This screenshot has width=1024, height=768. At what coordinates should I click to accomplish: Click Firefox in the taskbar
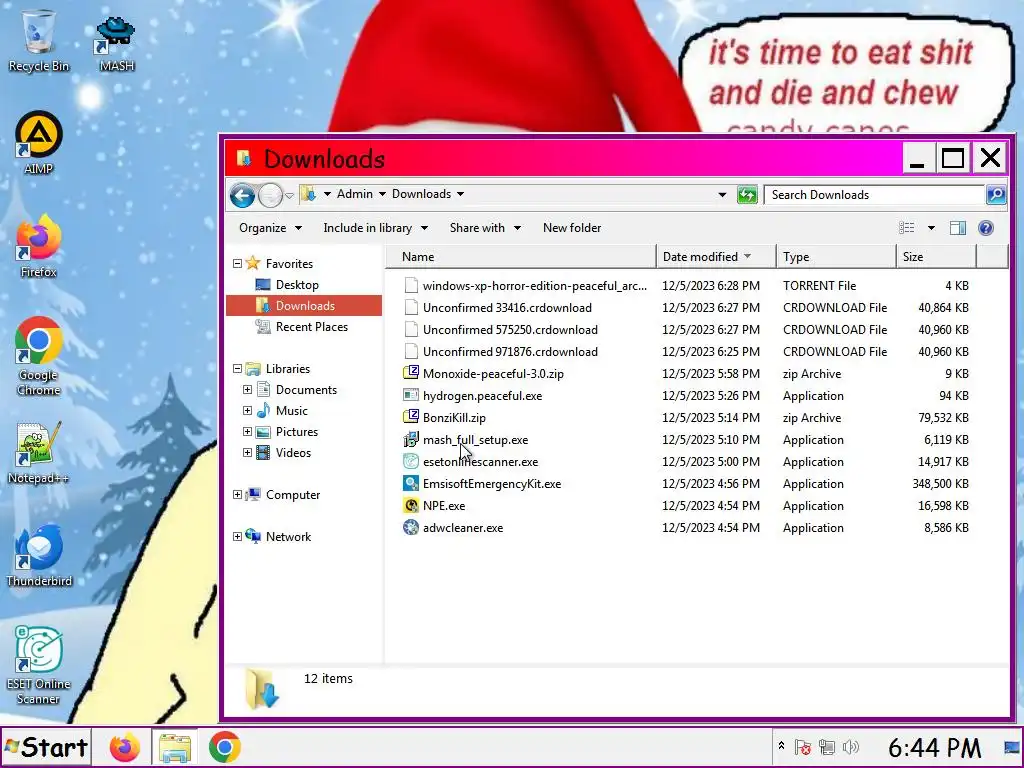pyautogui.click(x=125, y=747)
